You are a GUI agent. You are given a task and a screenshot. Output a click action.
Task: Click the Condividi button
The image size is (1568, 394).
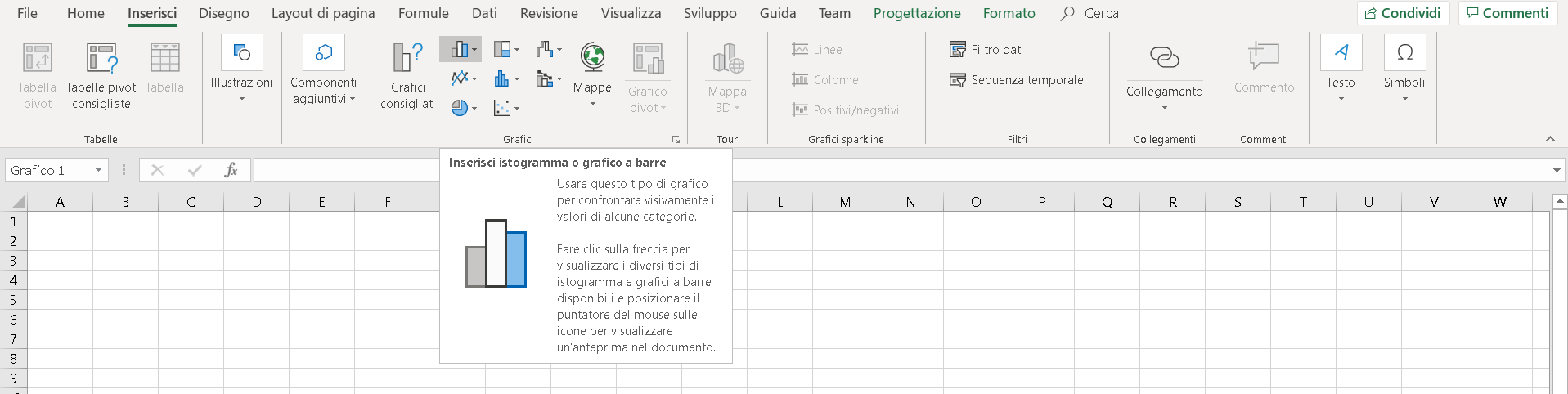1404,13
